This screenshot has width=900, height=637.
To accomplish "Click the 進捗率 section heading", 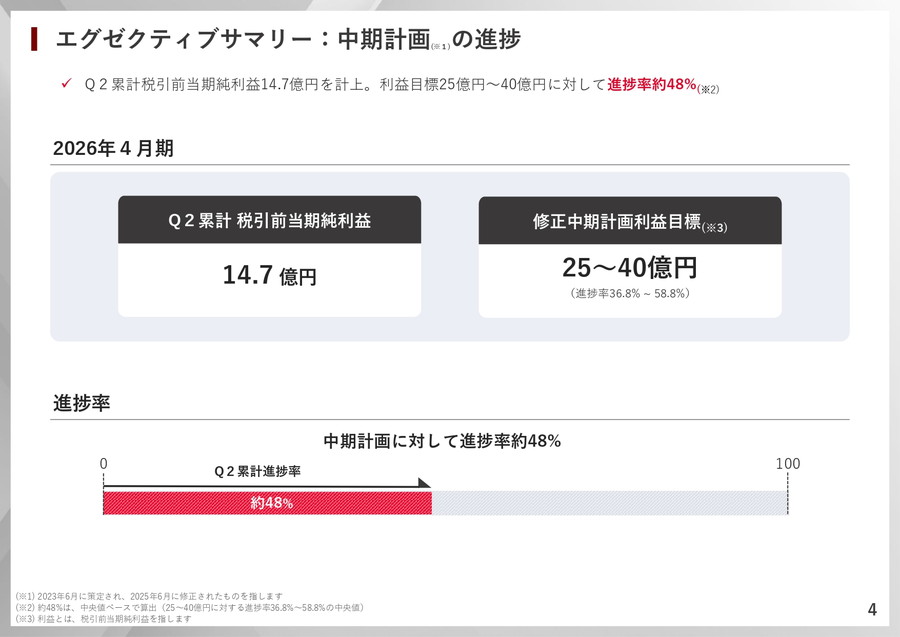I will [x=81, y=403].
